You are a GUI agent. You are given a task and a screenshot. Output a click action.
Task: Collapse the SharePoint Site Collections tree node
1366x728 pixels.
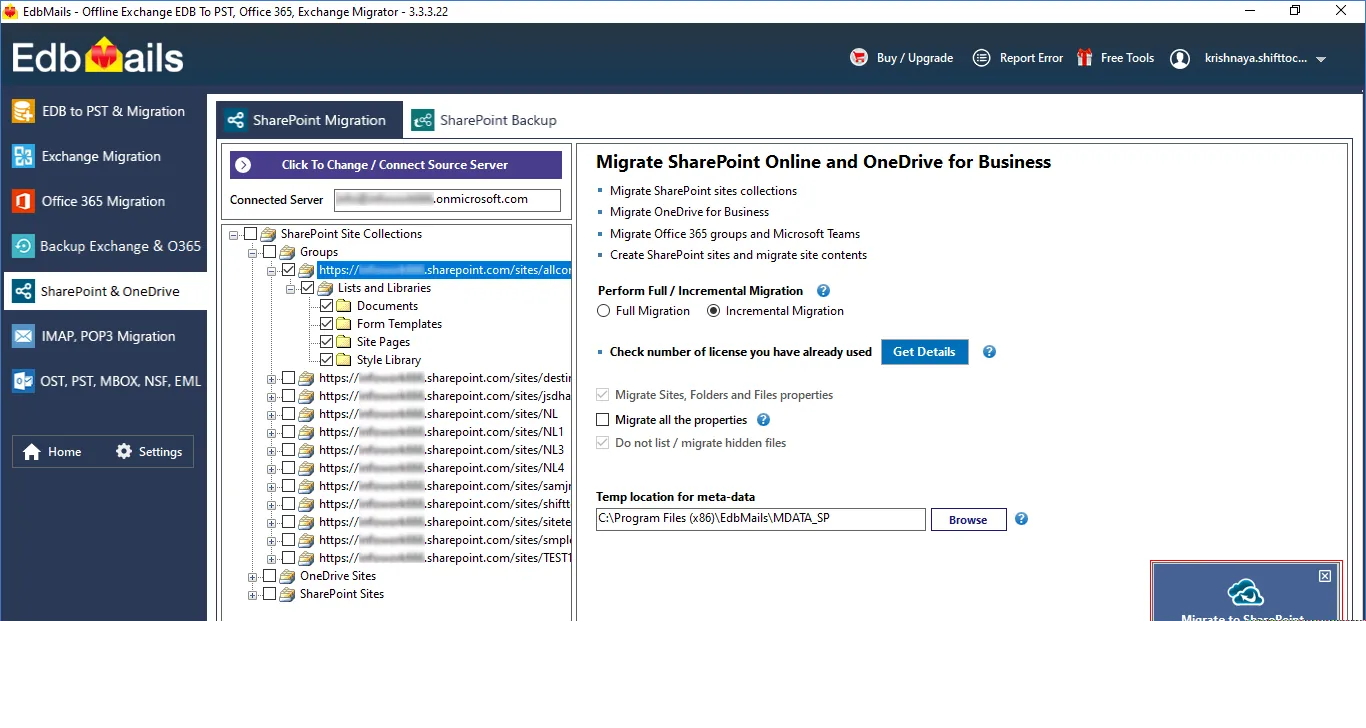[234, 235]
